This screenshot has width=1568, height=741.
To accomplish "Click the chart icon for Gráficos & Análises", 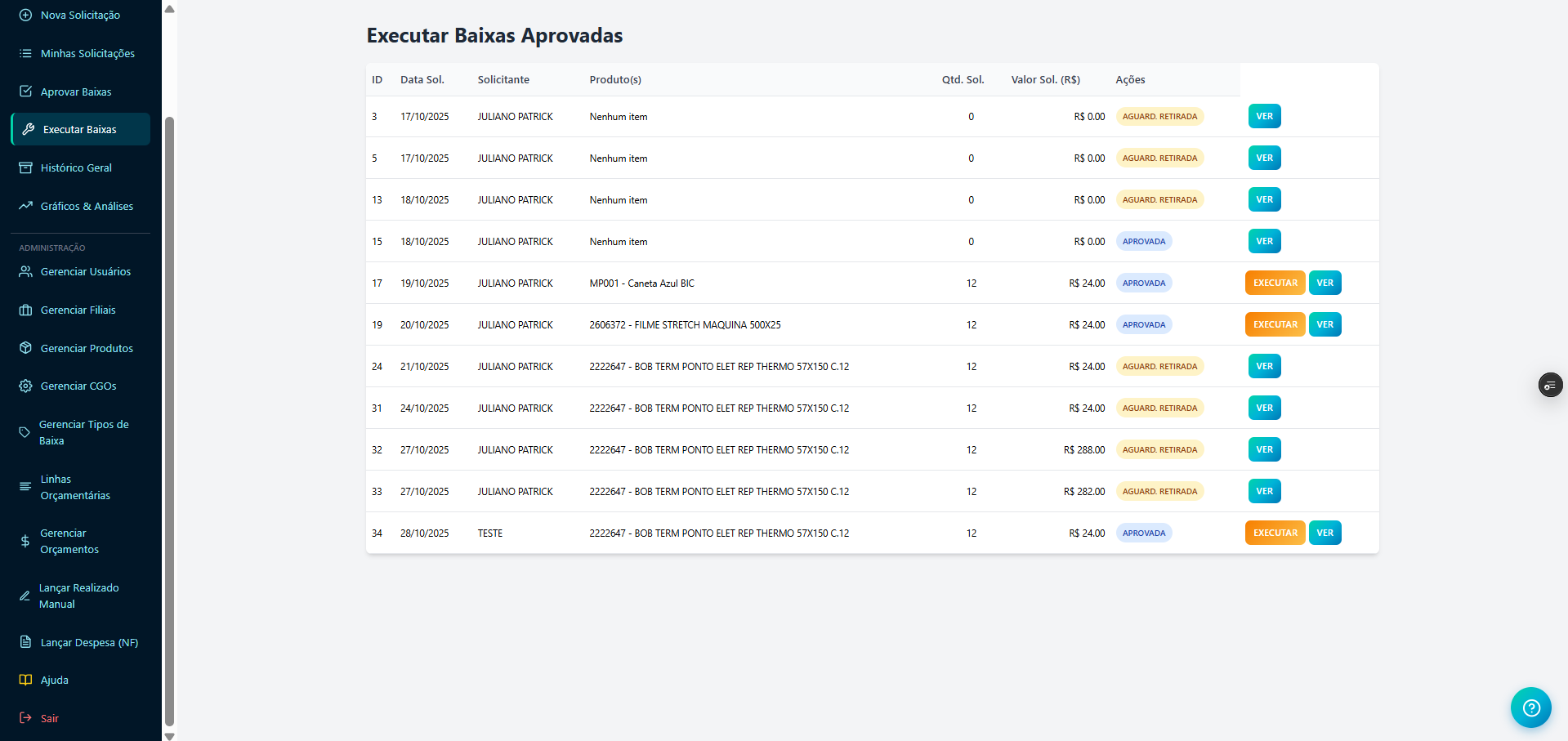I will [25, 206].
